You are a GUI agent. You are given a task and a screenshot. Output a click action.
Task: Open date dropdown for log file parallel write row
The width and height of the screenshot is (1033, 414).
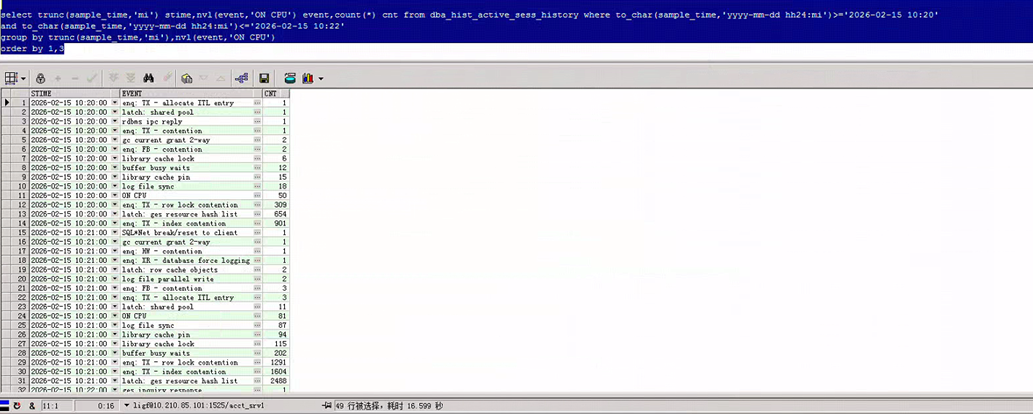tap(115, 279)
